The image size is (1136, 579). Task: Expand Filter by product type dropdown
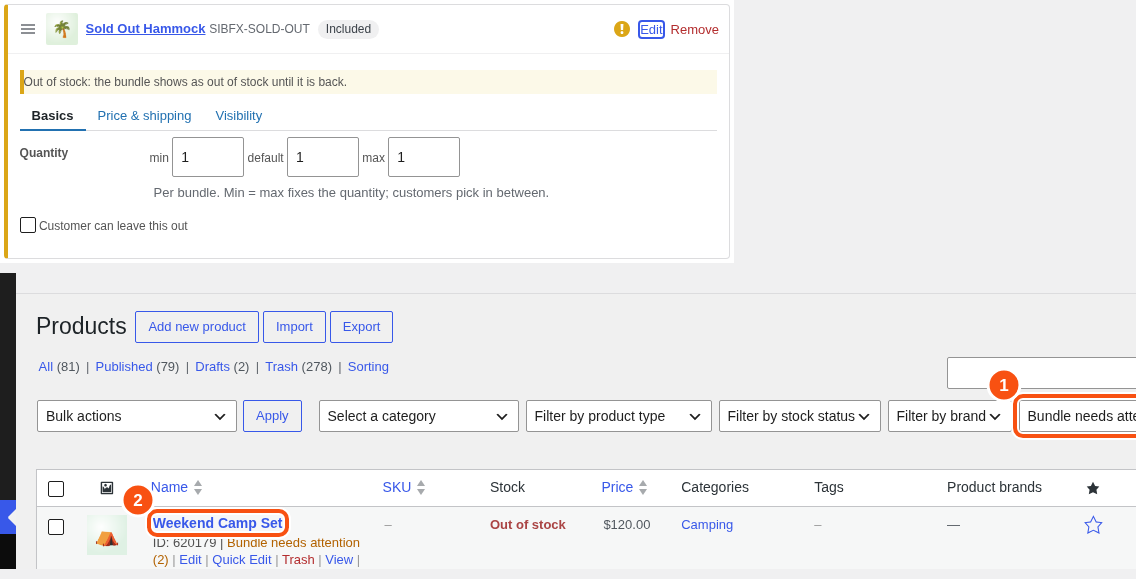pyautogui.click(x=619, y=416)
